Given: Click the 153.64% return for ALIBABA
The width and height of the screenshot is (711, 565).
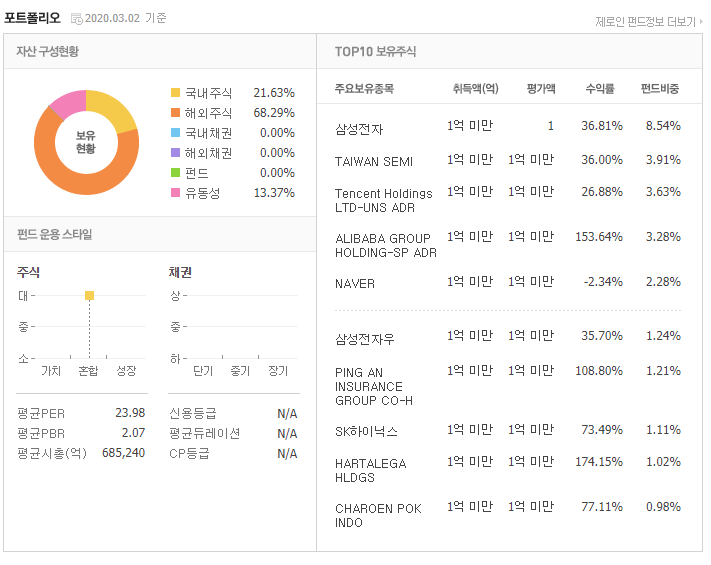Looking at the screenshot, I should pyautogui.click(x=599, y=237).
